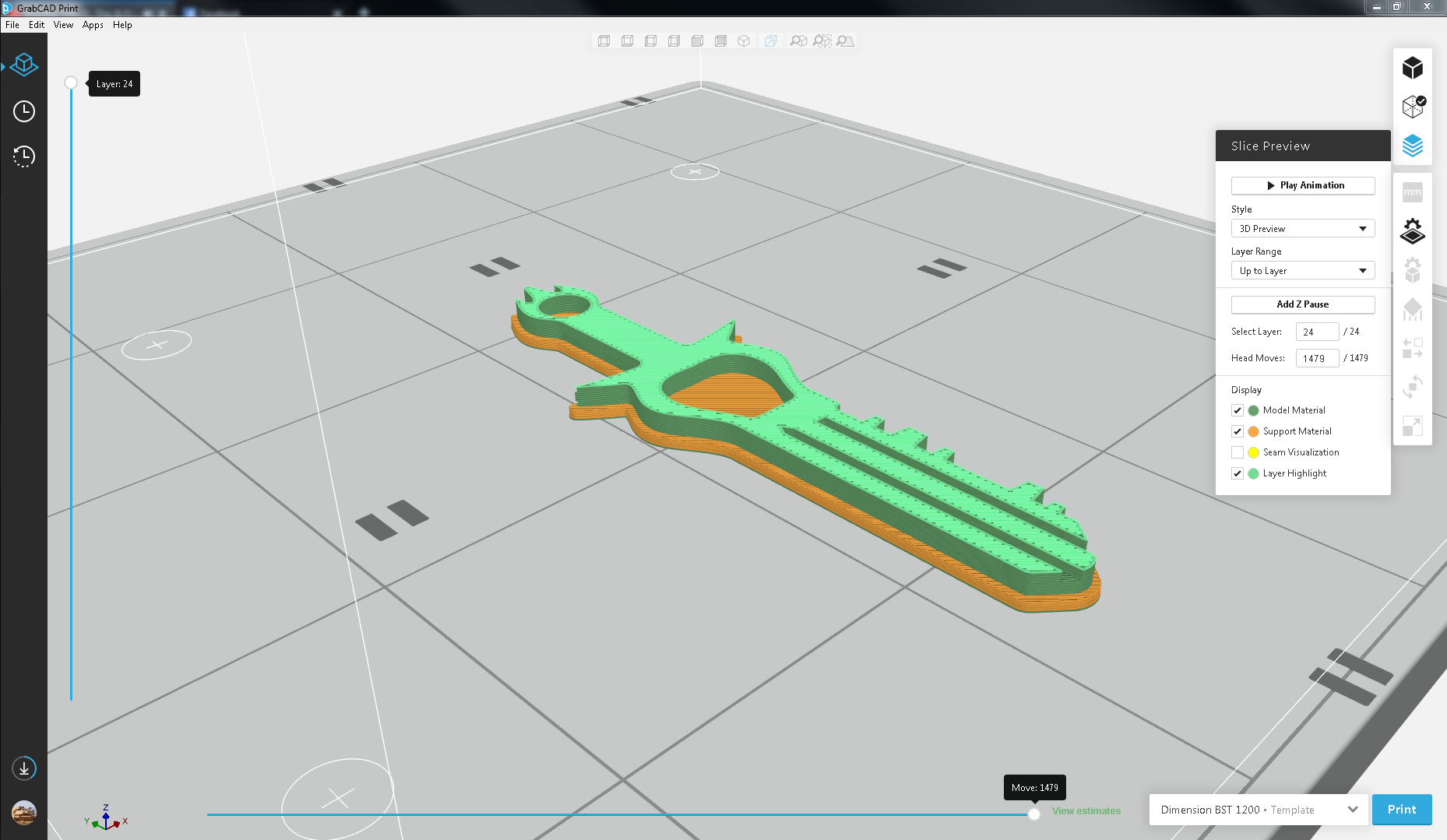Open the Layer Range Up to Layer dropdown
The height and width of the screenshot is (840, 1447).
pyautogui.click(x=1303, y=271)
